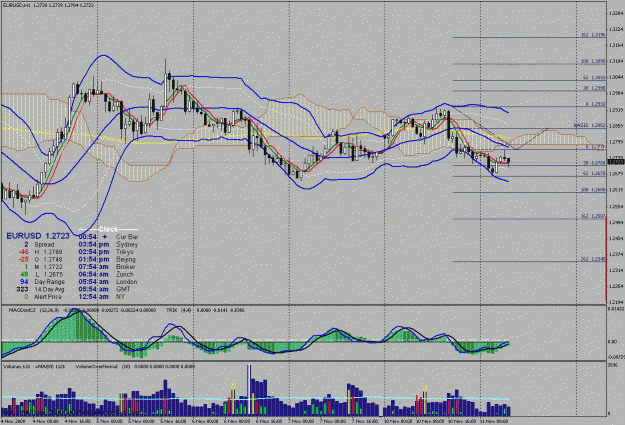Click the 11 Nov 00:00 time axis label

click(495, 421)
